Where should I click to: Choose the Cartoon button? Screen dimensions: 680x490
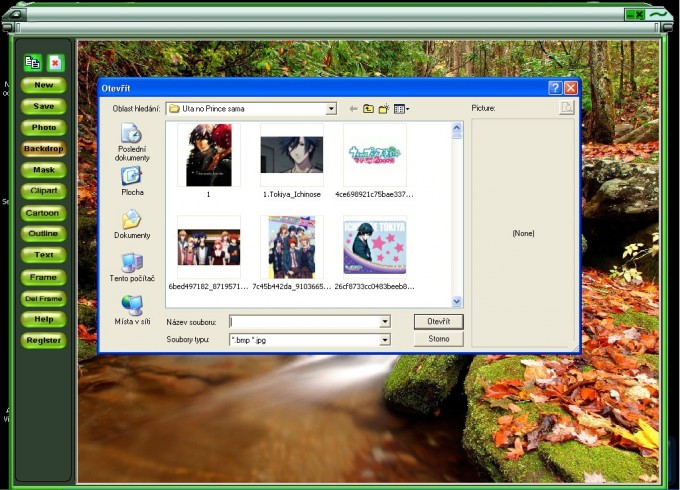pyautogui.click(x=43, y=213)
